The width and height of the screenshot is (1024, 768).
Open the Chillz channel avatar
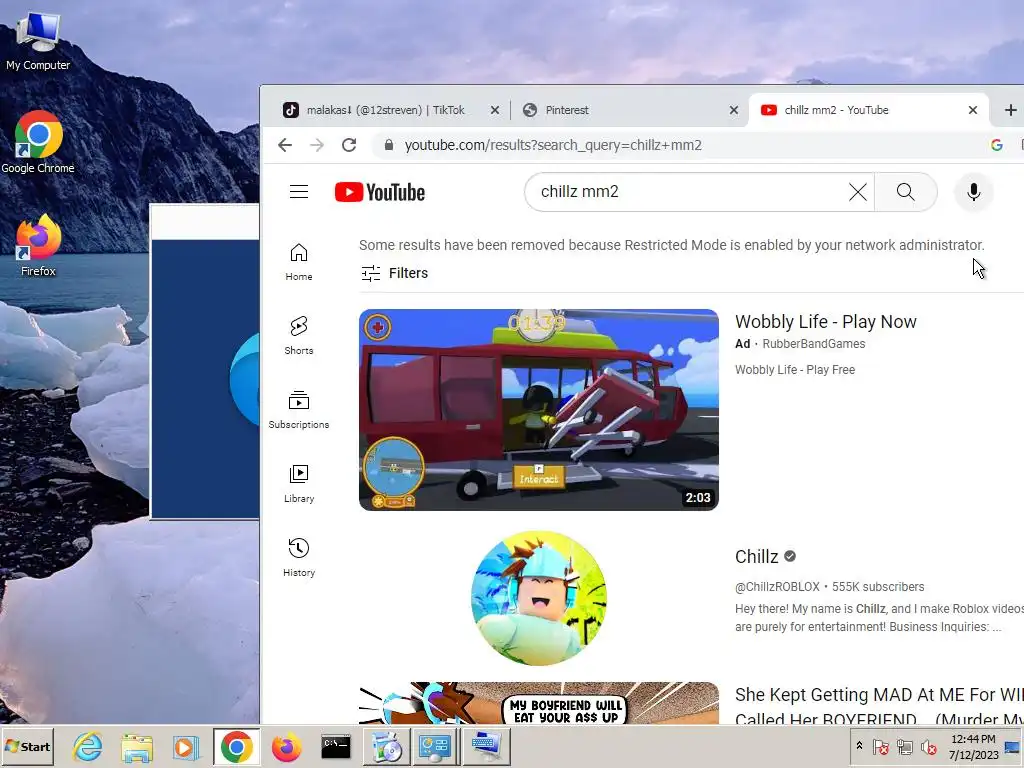click(x=539, y=598)
